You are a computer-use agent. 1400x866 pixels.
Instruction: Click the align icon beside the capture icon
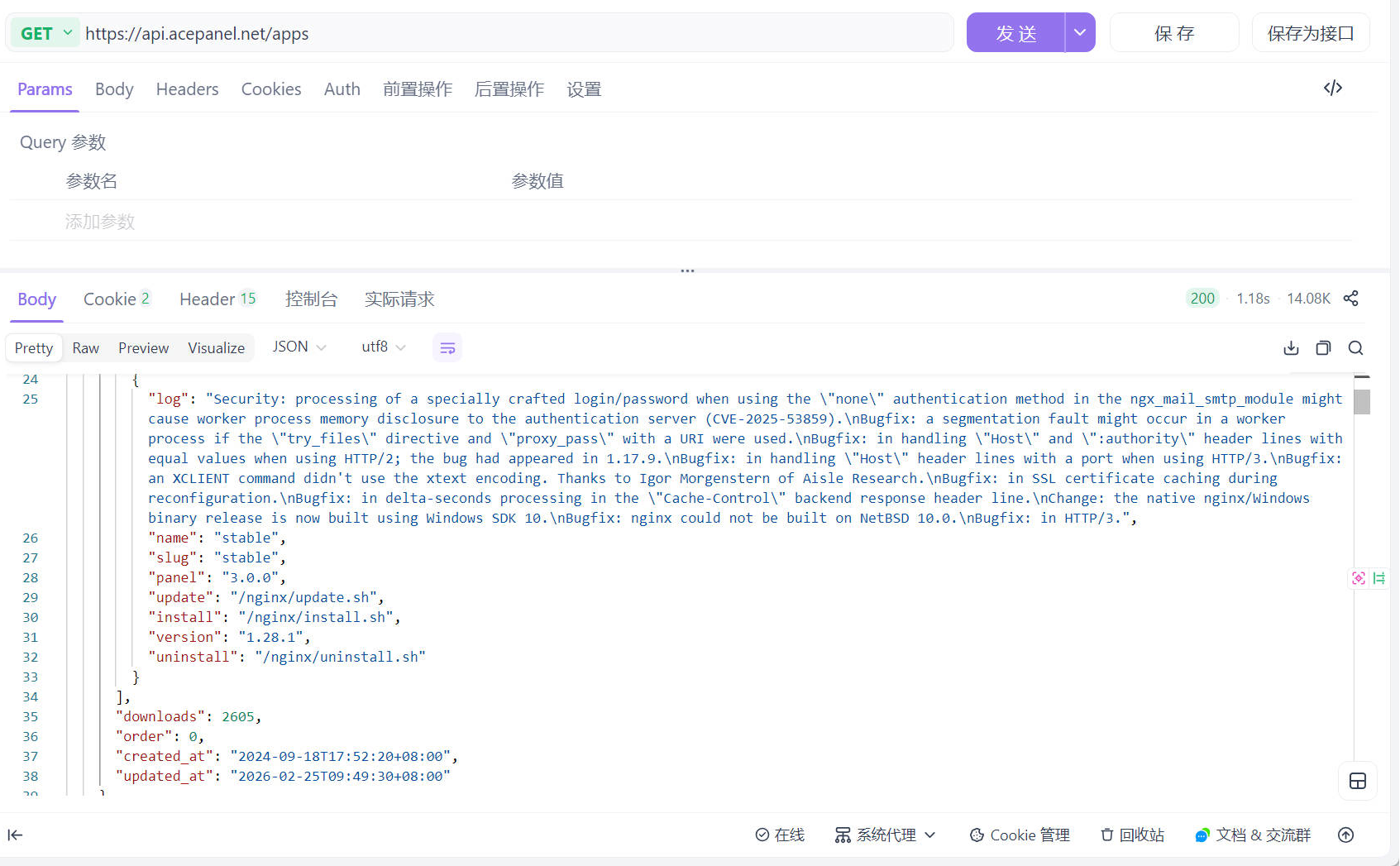1378,578
